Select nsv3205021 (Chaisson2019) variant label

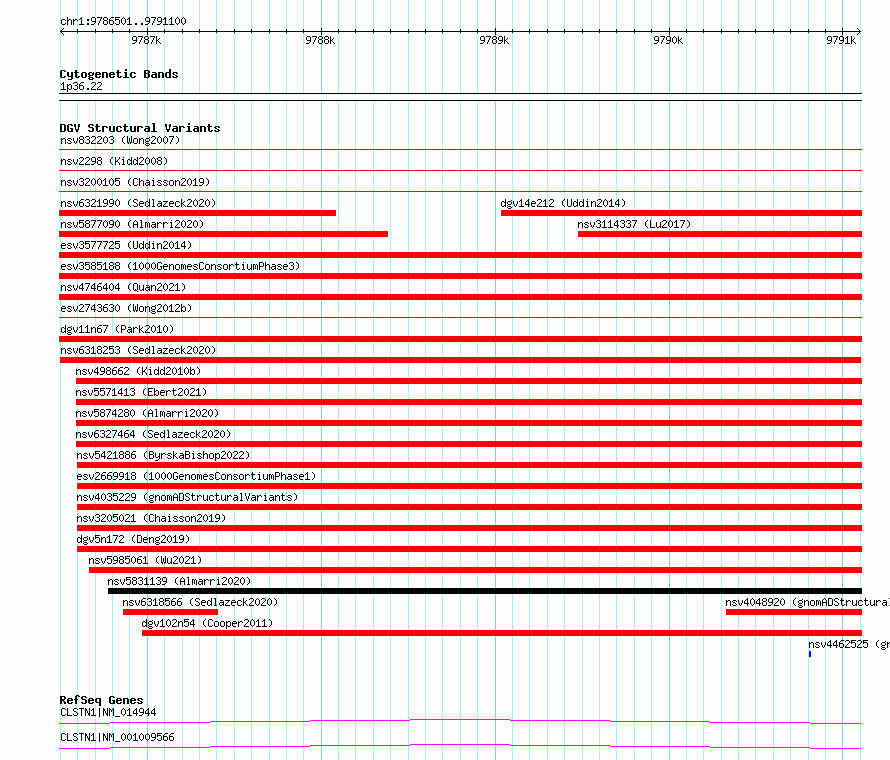click(151, 518)
